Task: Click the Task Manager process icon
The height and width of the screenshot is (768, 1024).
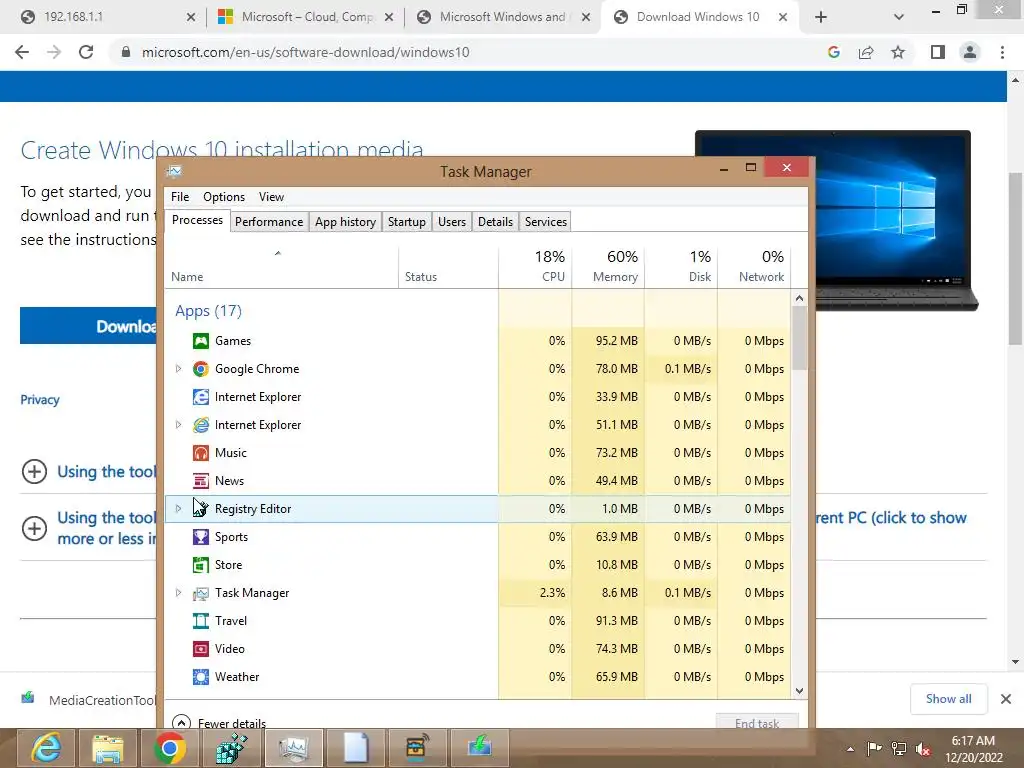Action: [x=200, y=593]
